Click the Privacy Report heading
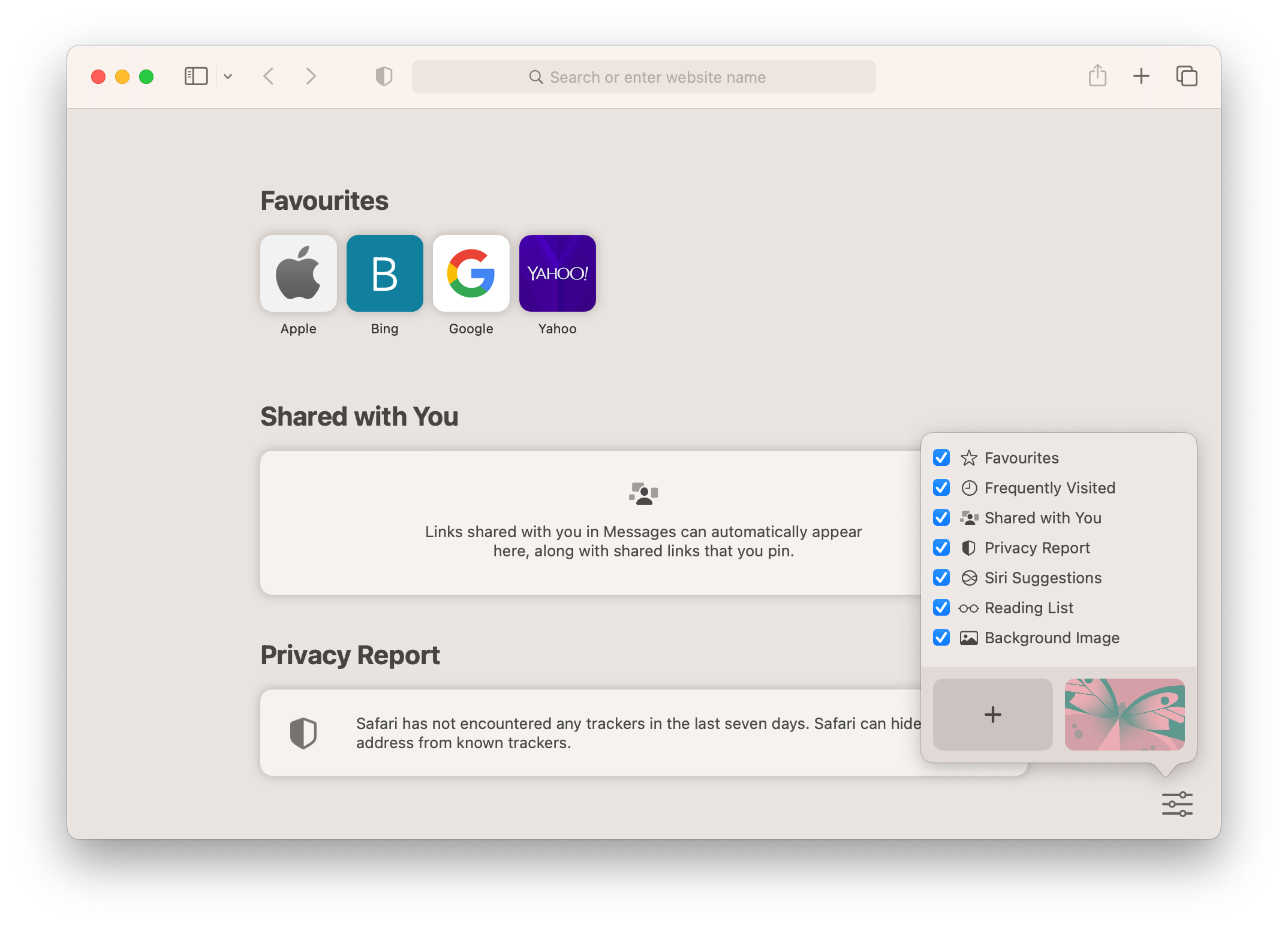Screen dimensions: 1288x928 [x=350, y=655]
